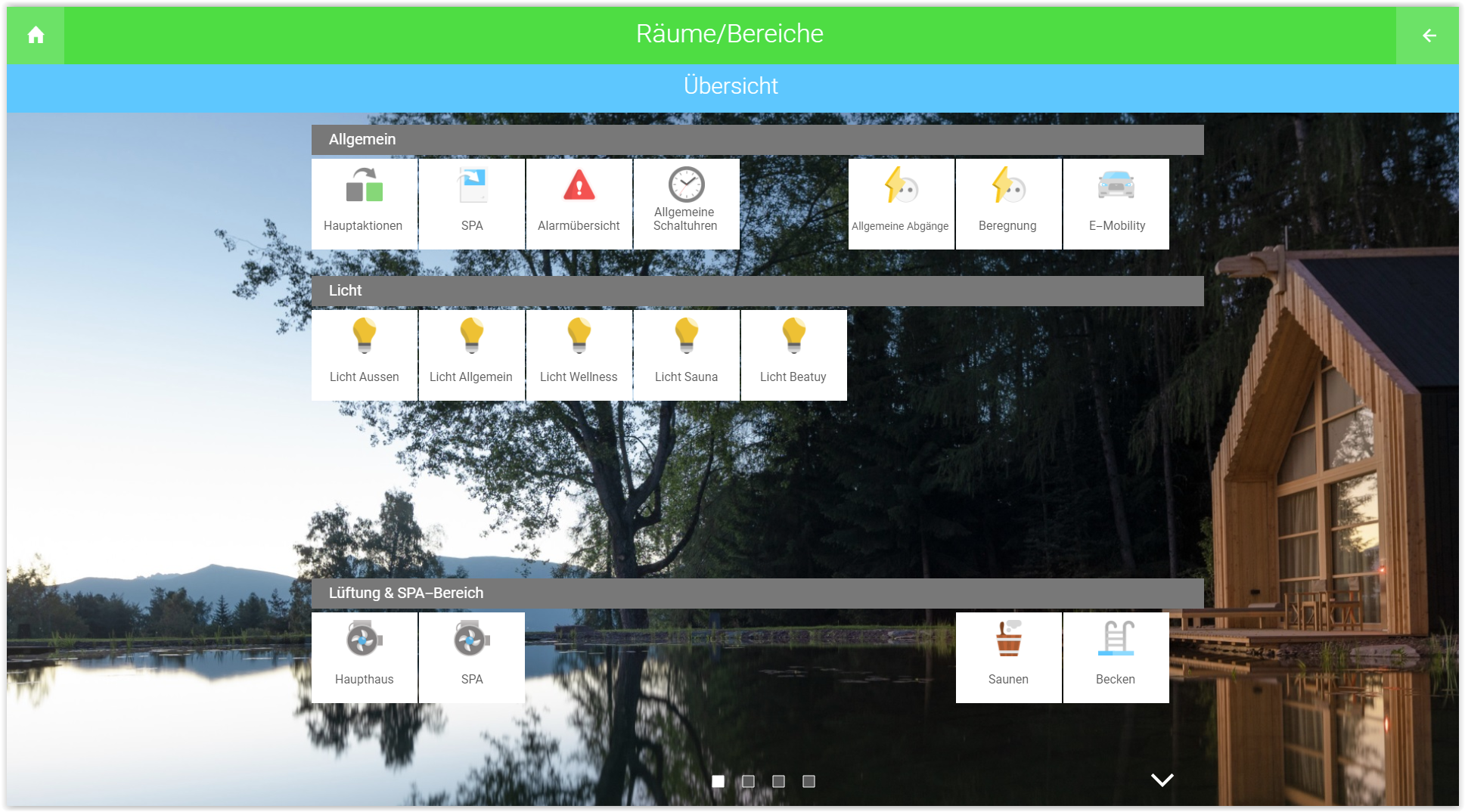The width and height of the screenshot is (1465, 812).
Task: Click the back arrow button
Action: point(1429,36)
